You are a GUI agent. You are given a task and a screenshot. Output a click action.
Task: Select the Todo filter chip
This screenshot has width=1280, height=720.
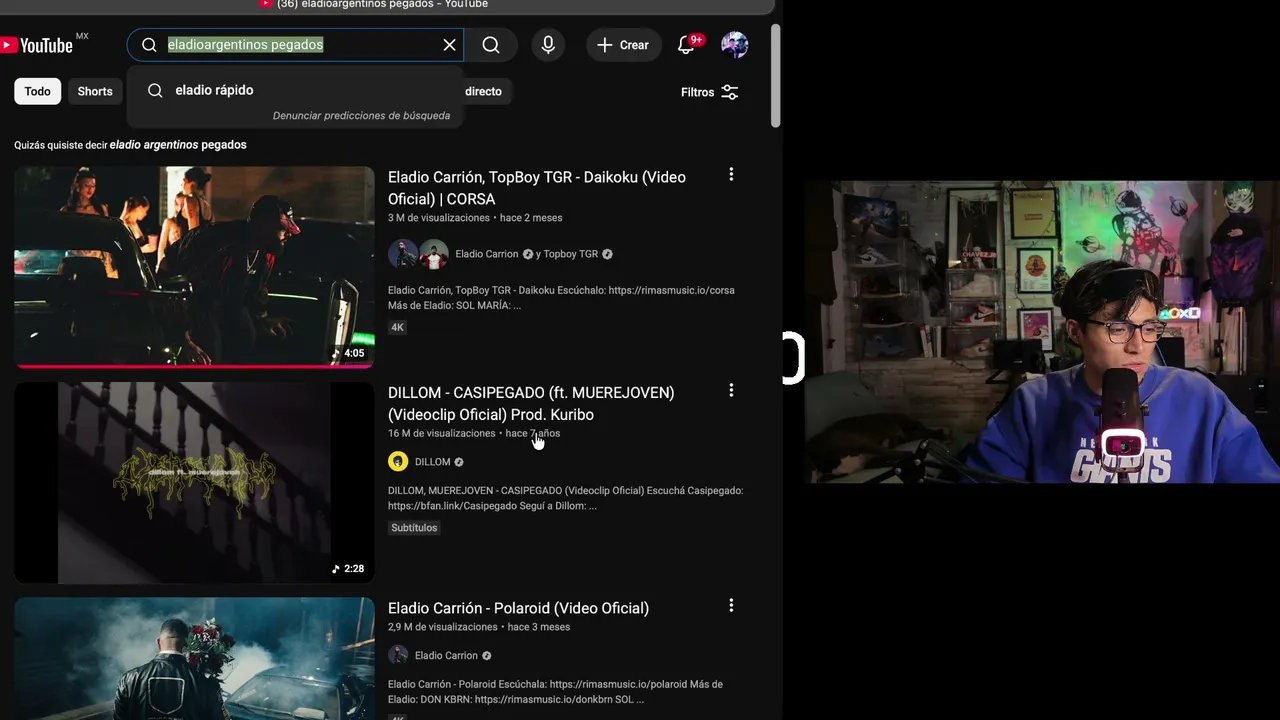[x=37, y=91]
